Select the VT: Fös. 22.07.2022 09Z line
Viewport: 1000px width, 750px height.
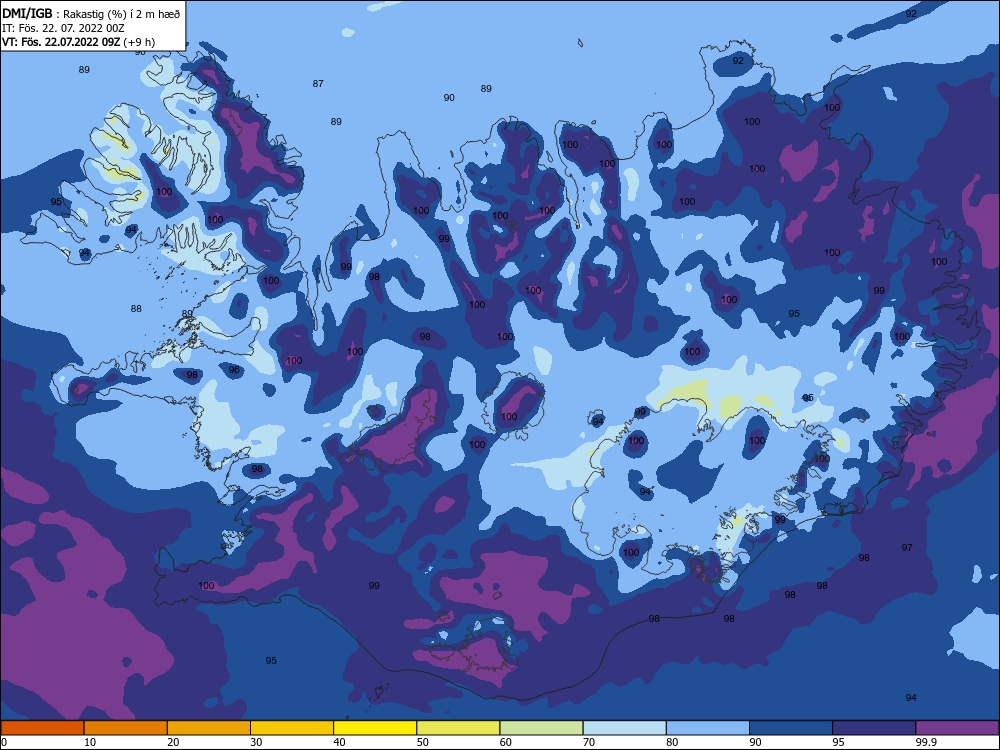[x=78, y=42]
